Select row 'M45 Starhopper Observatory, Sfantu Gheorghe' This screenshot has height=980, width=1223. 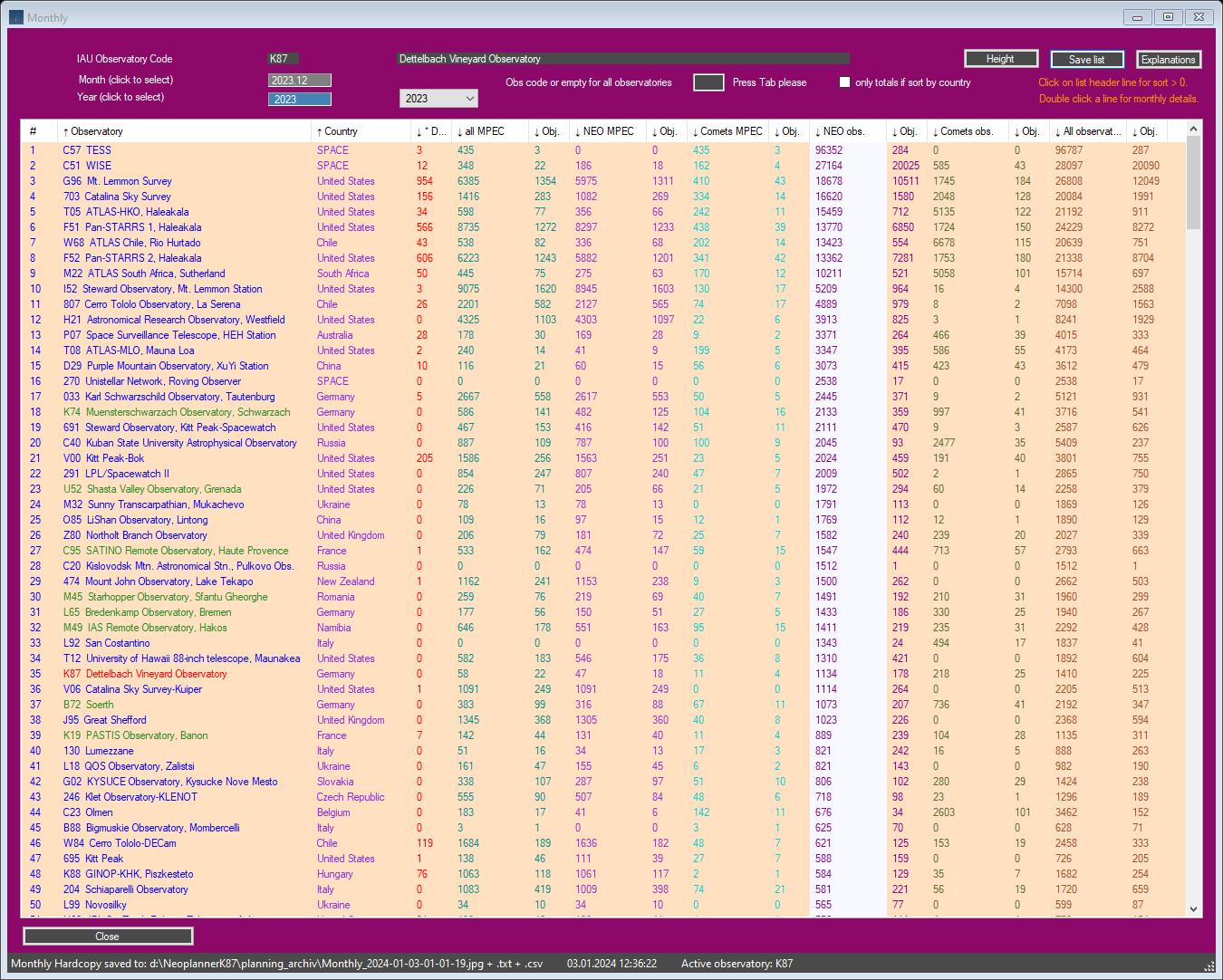(602, 597)
